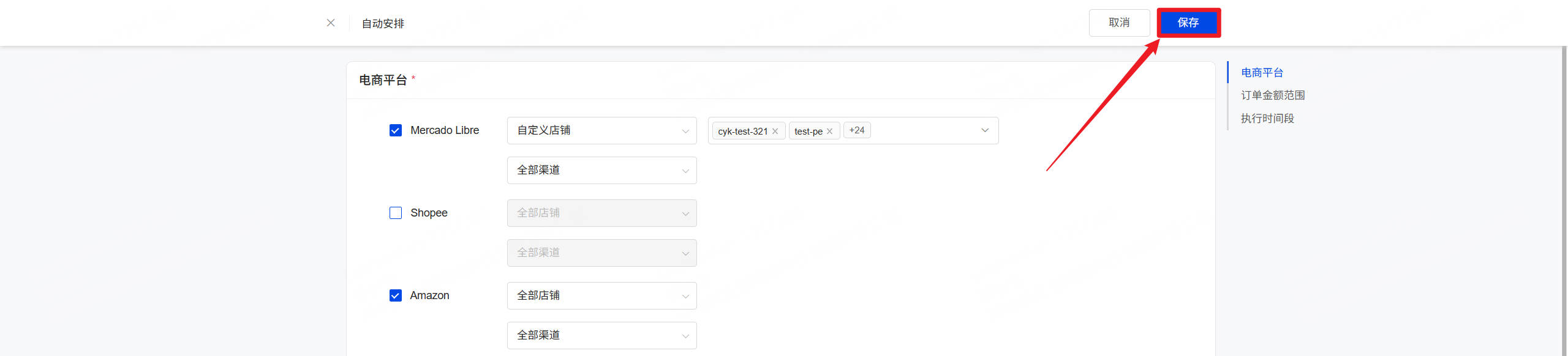Jump to 电商平台 section in side navigation

click(x=1262, y=72)
